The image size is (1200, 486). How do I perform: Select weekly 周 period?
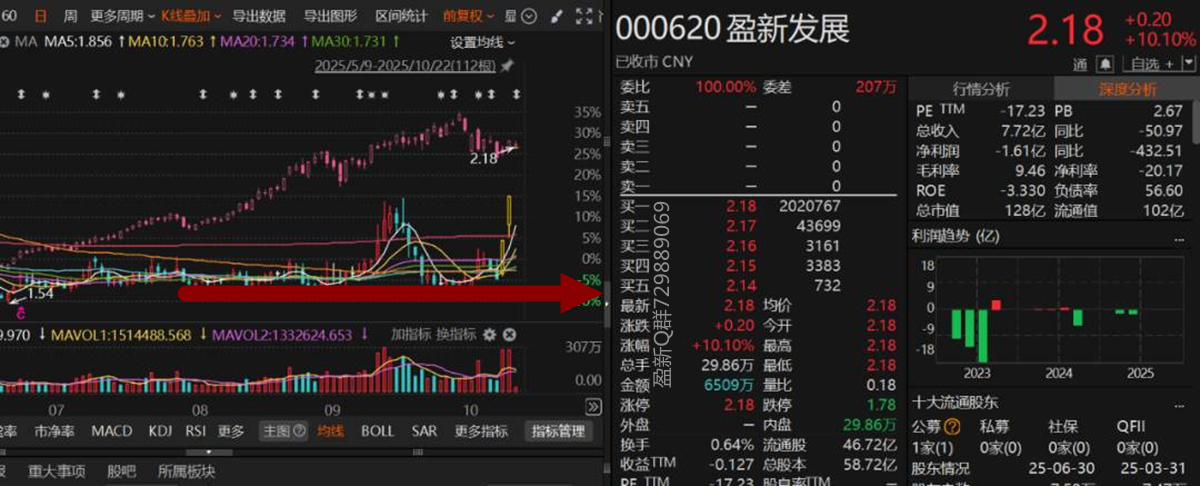click(x=70, y=16)
